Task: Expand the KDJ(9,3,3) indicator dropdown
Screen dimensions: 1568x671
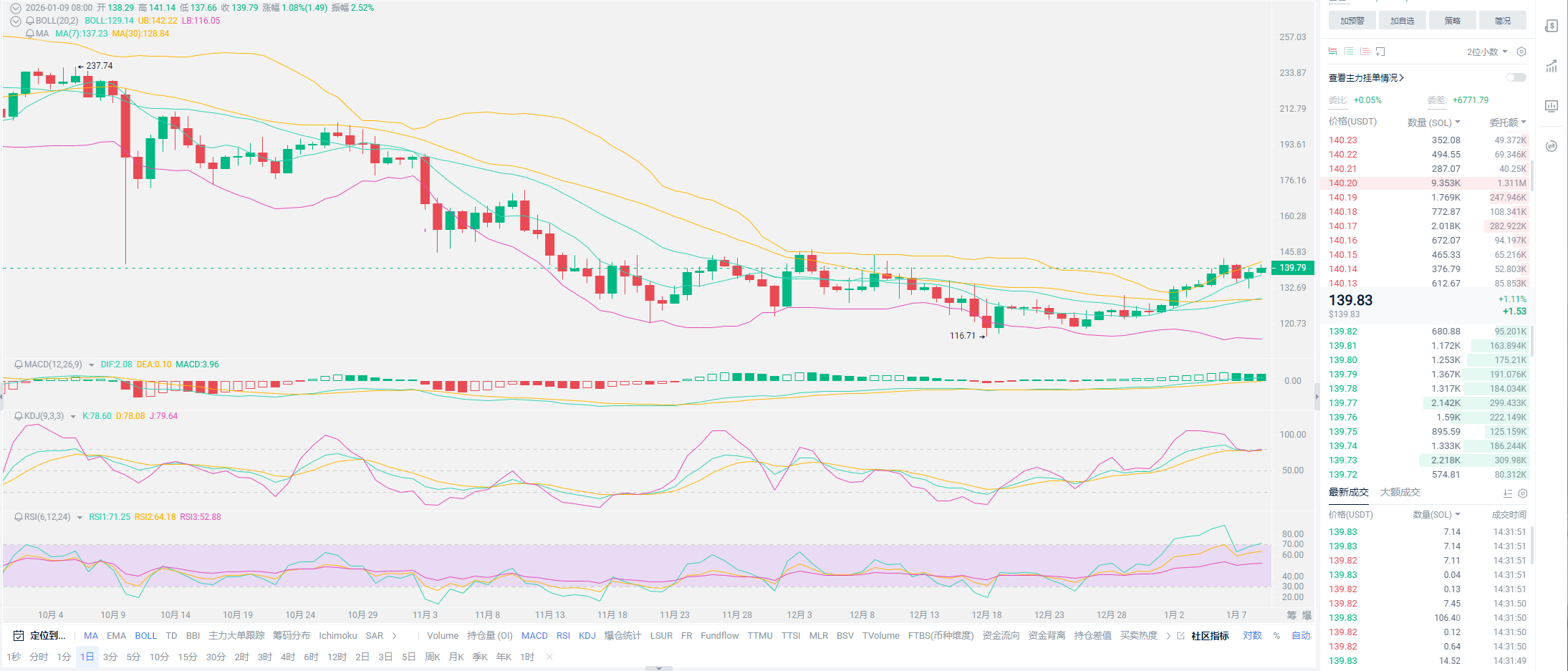Action: 73,416
